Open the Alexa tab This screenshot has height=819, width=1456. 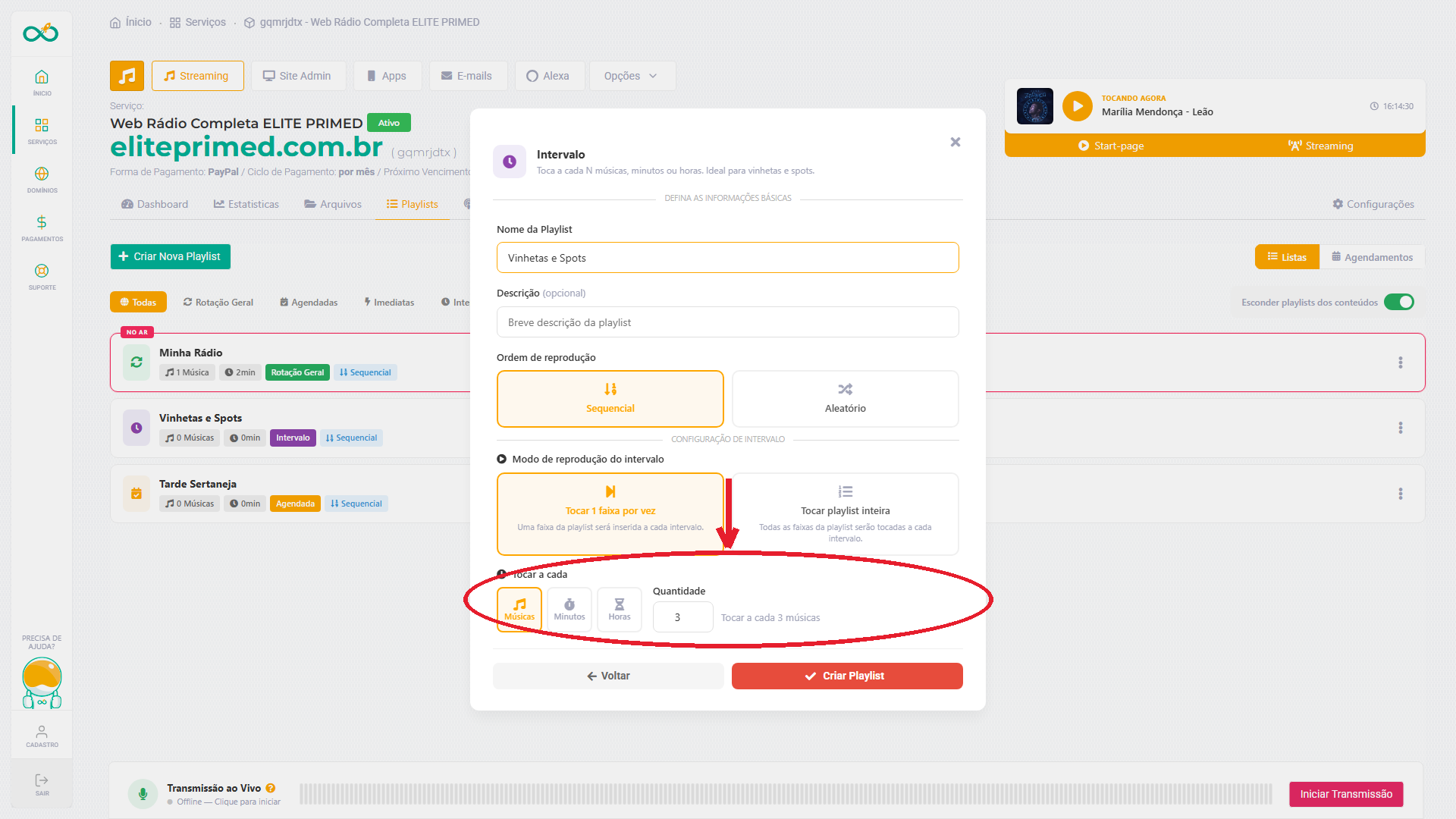pyautogui.click(x=549, y=76)
